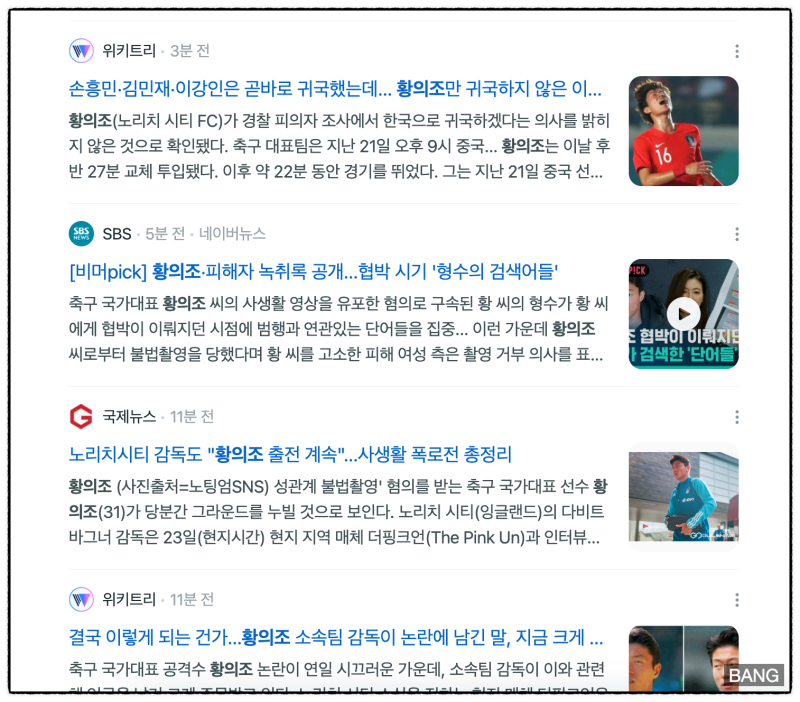Open three-dot menu for fourth 위키트리 article
This screenshot has height=702, width=800.
[737, 600]
